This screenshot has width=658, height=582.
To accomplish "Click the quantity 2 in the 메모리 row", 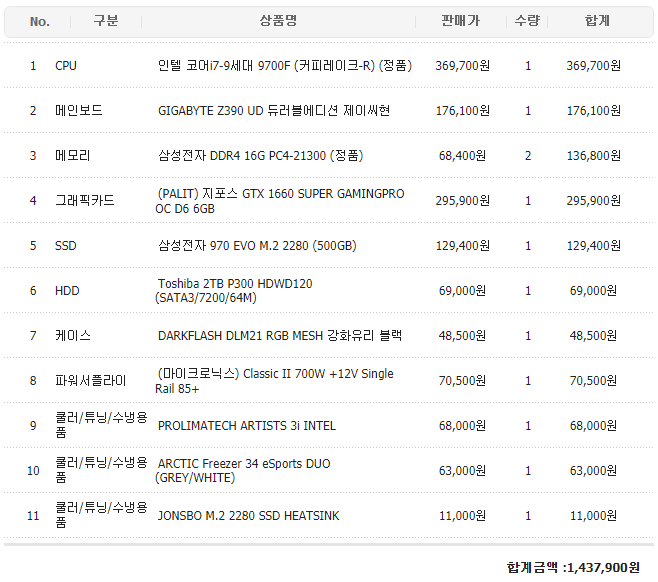I will 528,156.
